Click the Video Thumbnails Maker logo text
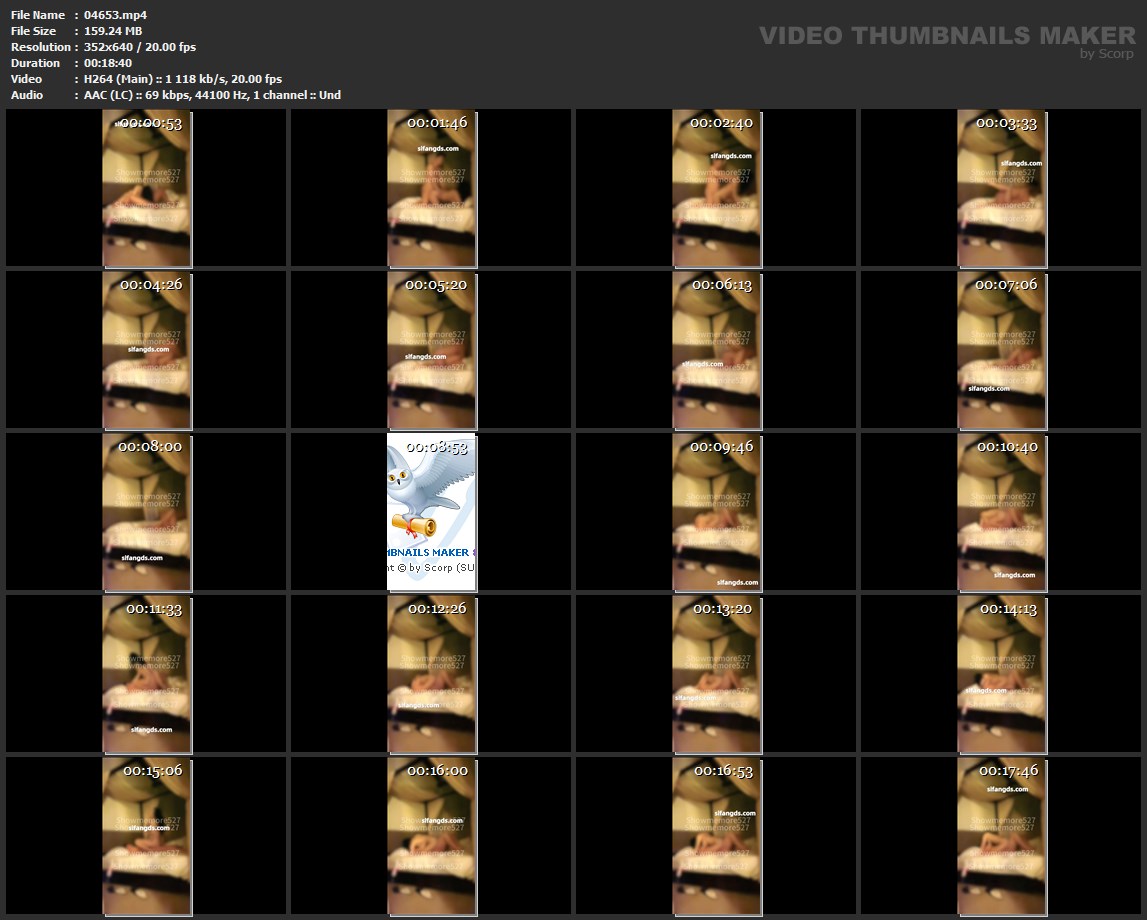Viewport: 1147px width, 920px height. pyautogui.click(x=946, y=35)
